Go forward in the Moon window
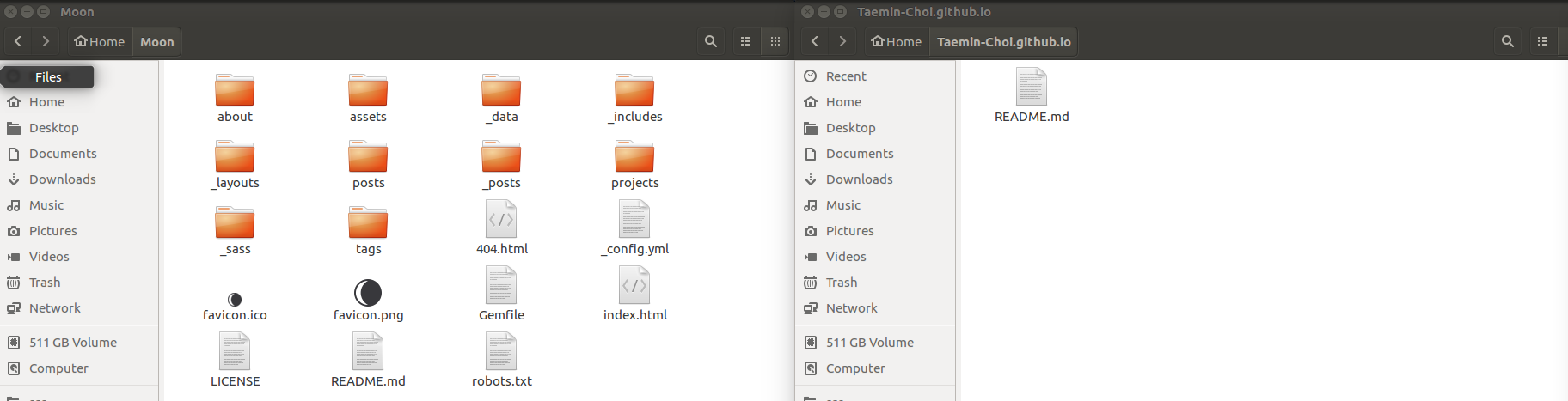Screen dimensions: 1568x401 point(46,41)
